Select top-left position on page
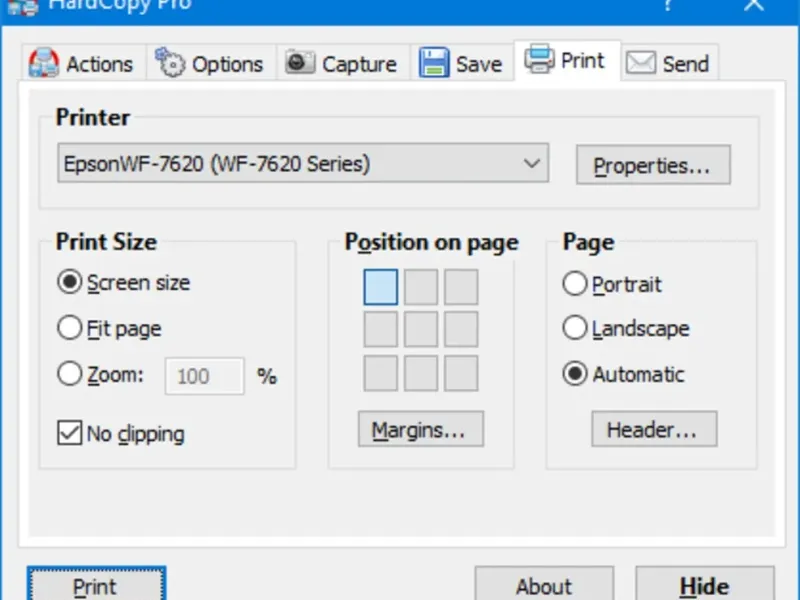The height and width of the screenshot is (600, 800). tap(381, 287)
